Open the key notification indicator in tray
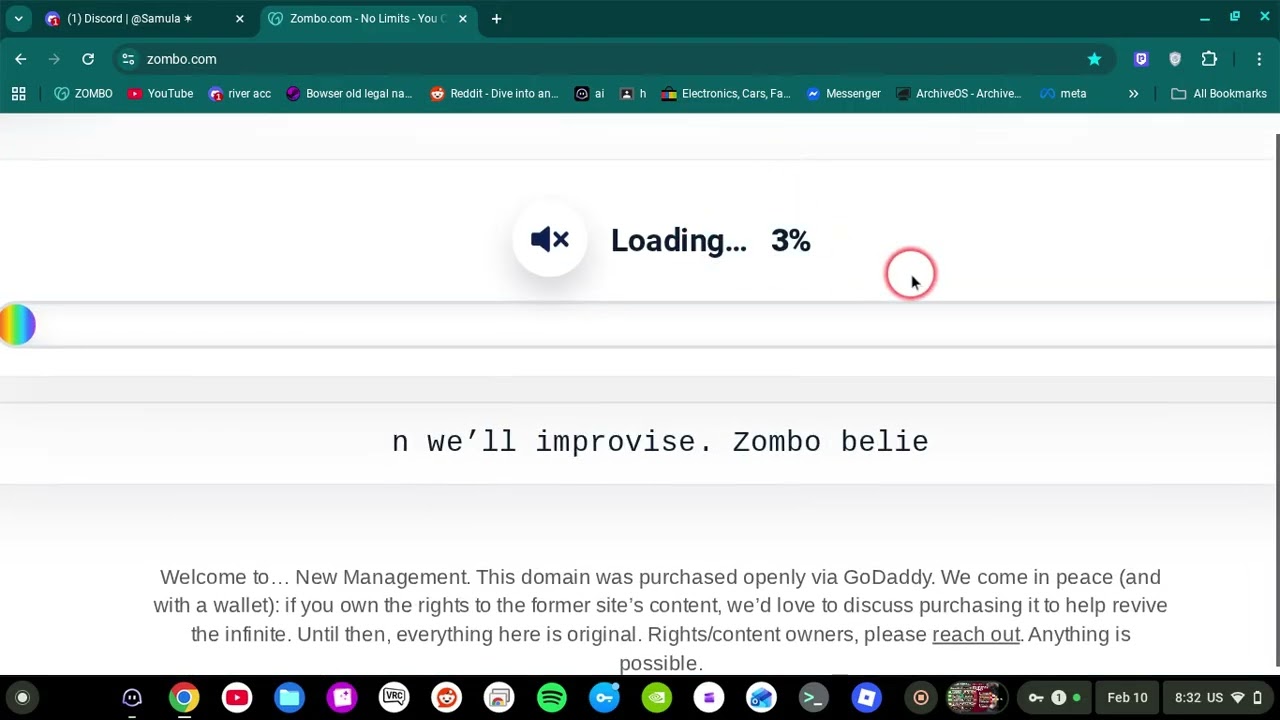The height and width of the screenshot is (720, 1280). [1055, 698]
